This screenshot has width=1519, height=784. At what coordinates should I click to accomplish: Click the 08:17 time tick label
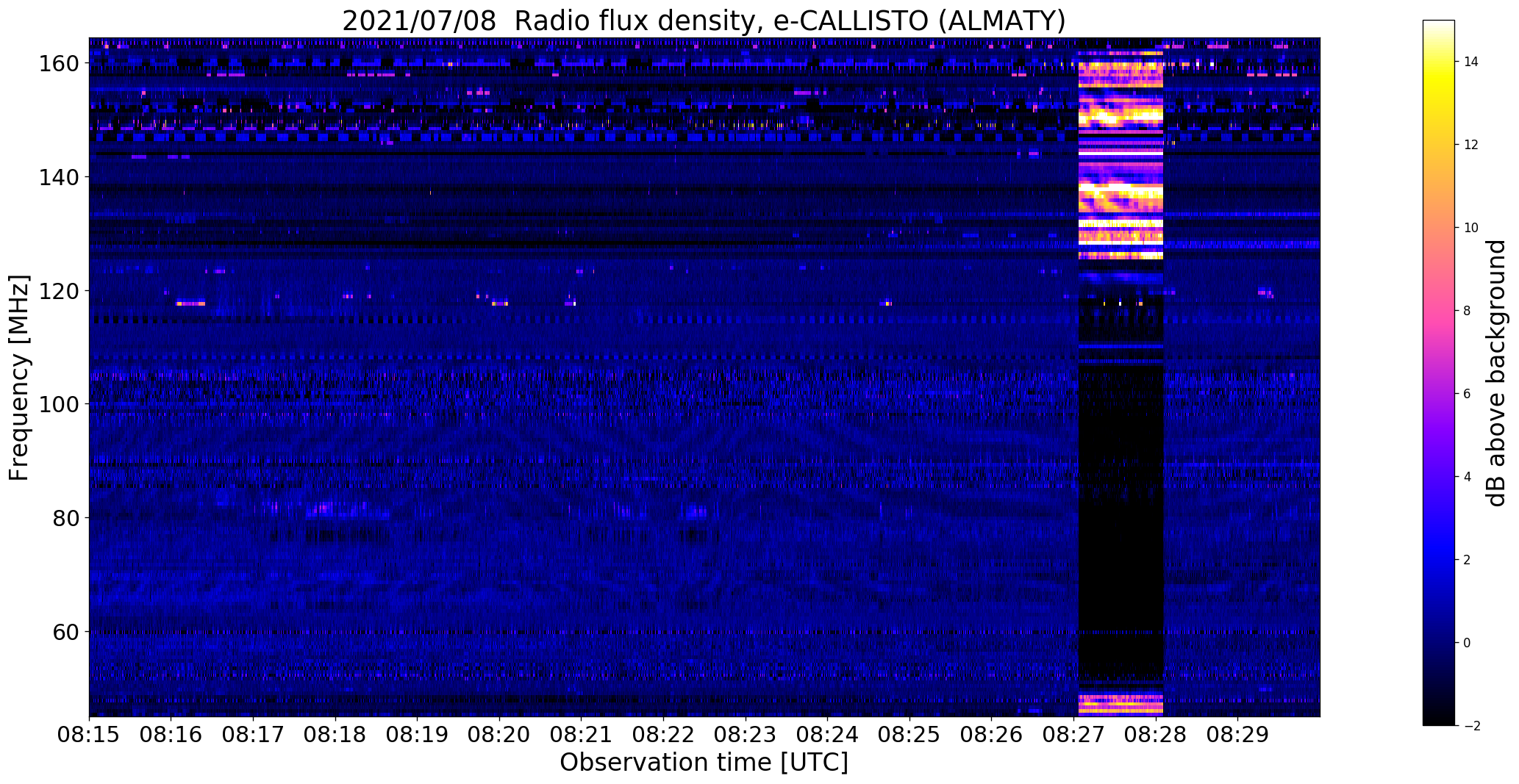coord(253,735)
